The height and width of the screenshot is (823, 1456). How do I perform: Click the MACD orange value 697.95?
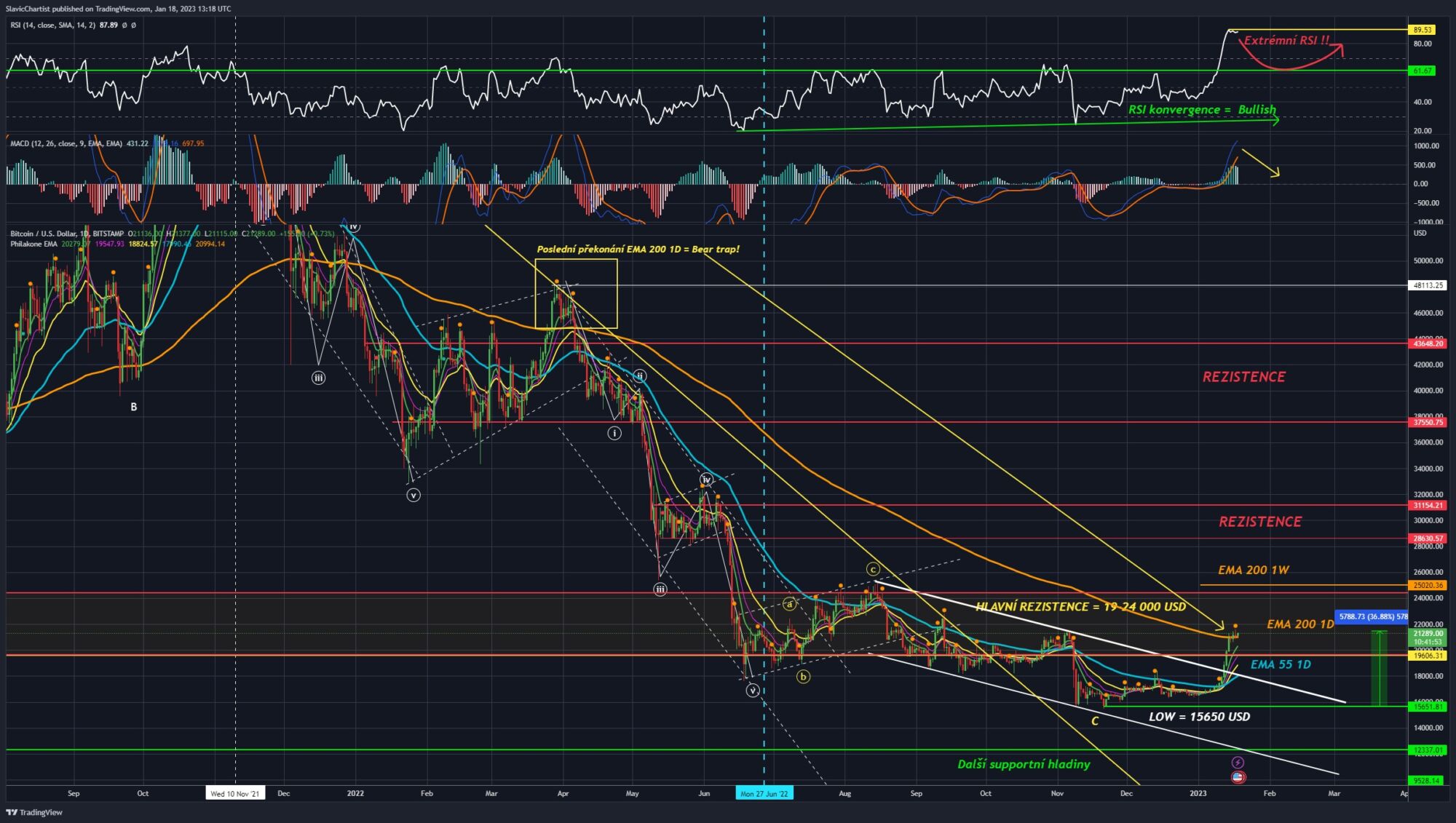pos(193,143)
